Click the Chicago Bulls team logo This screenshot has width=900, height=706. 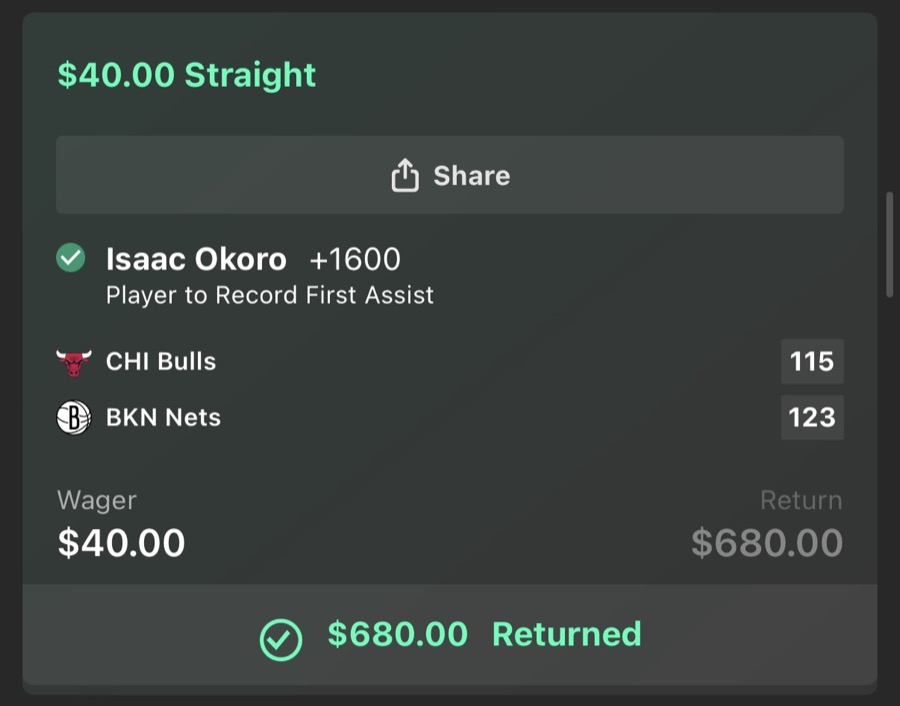point(73,361)
